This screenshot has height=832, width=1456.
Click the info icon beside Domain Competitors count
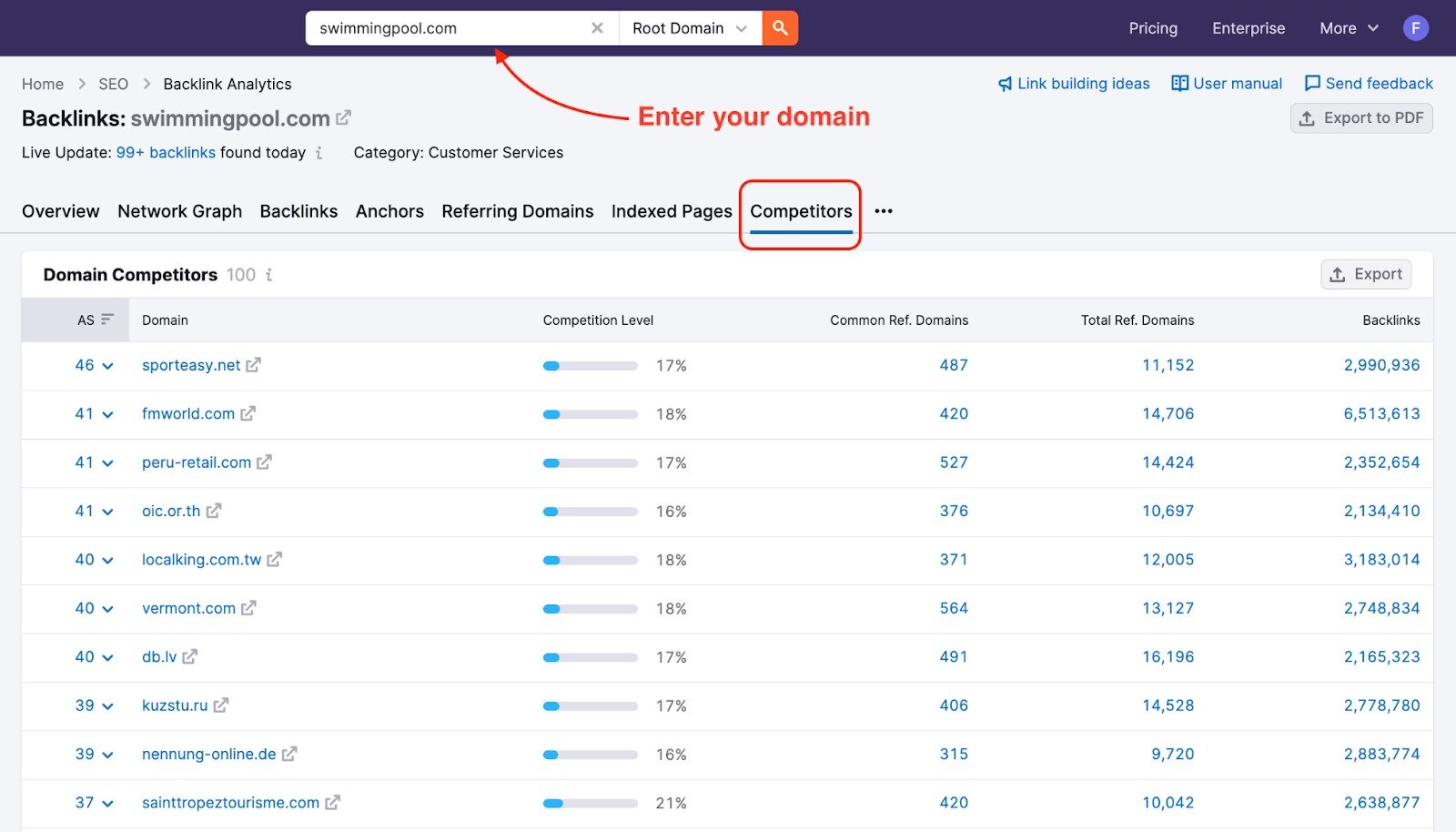point(269,274)
